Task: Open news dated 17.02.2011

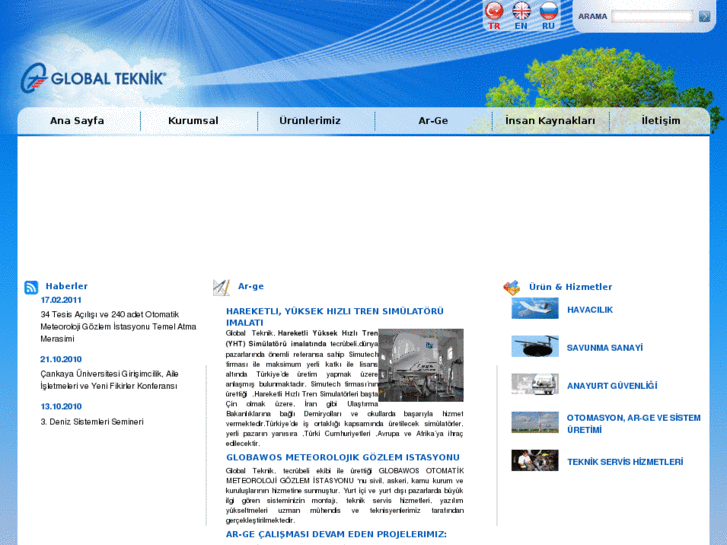Action: [61, 300]
